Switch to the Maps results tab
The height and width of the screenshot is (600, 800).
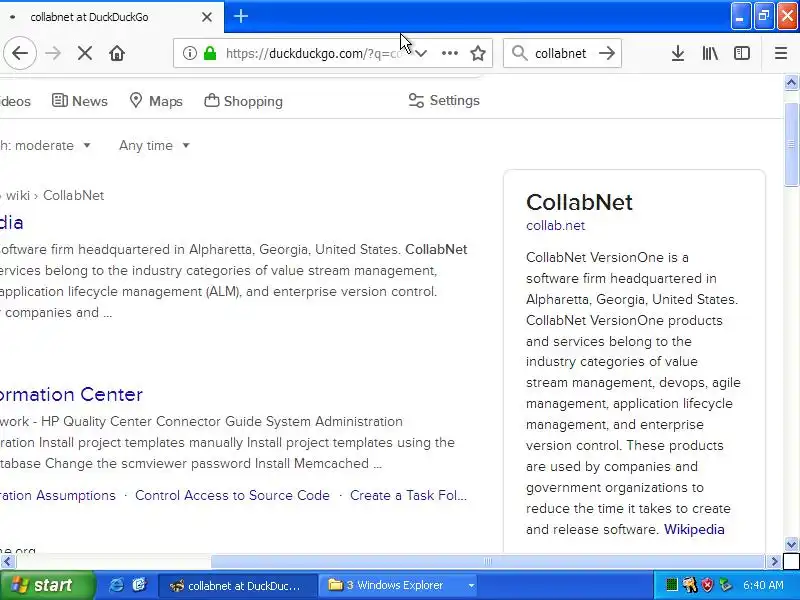click(x=156, y=101)
